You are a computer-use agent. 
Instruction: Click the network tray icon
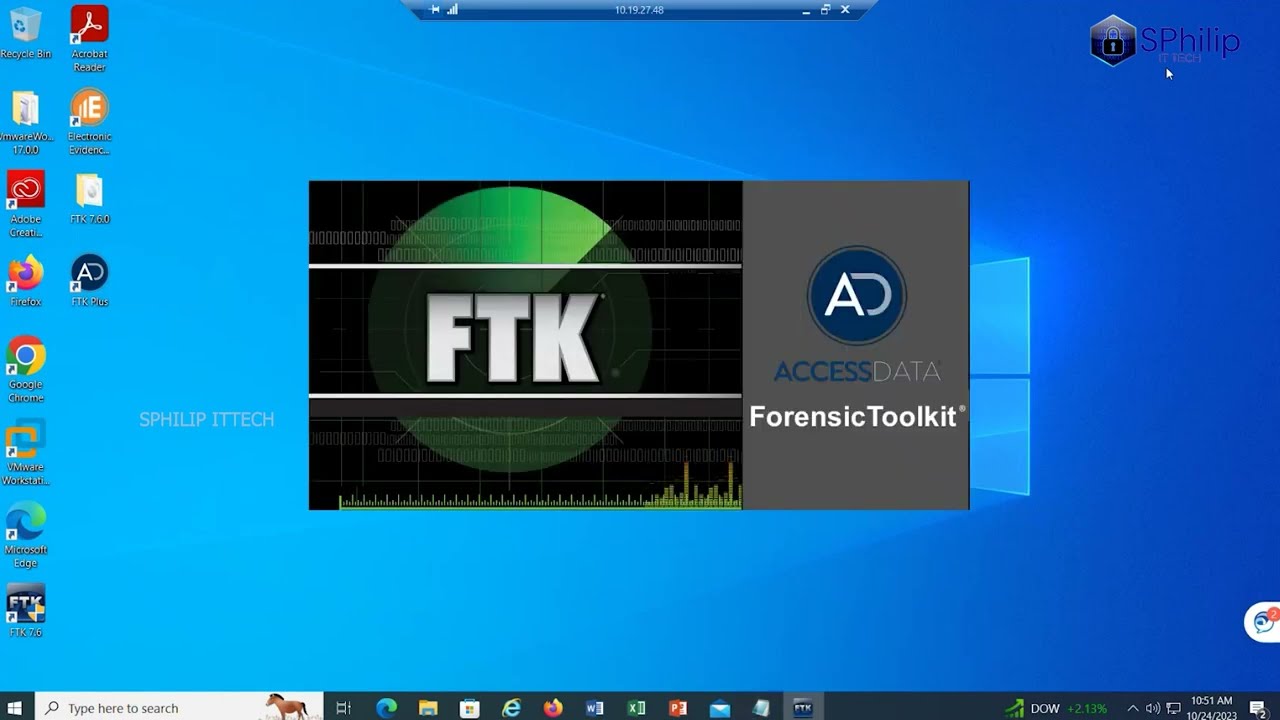coord(1173,708)
